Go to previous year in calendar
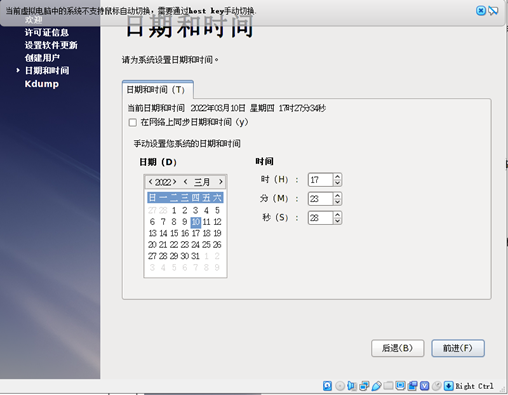 coord(150,182)
